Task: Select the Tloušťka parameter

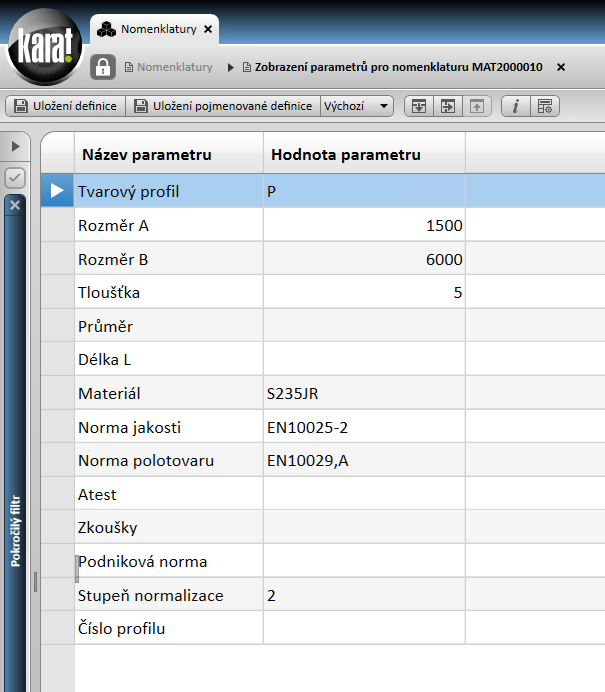Action: tap(109, 293)
